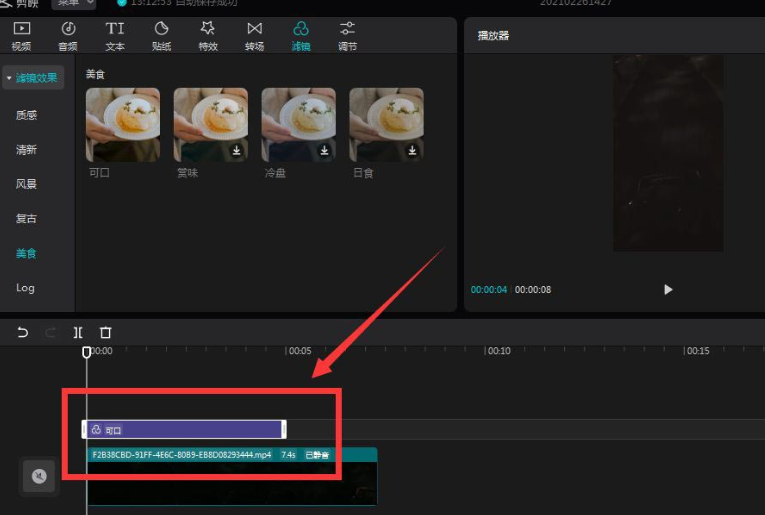The height and width of the screenshot is (515, 765).
Task: Open the 菜单 dropdown menu
Action: click(x=74, y=3)
